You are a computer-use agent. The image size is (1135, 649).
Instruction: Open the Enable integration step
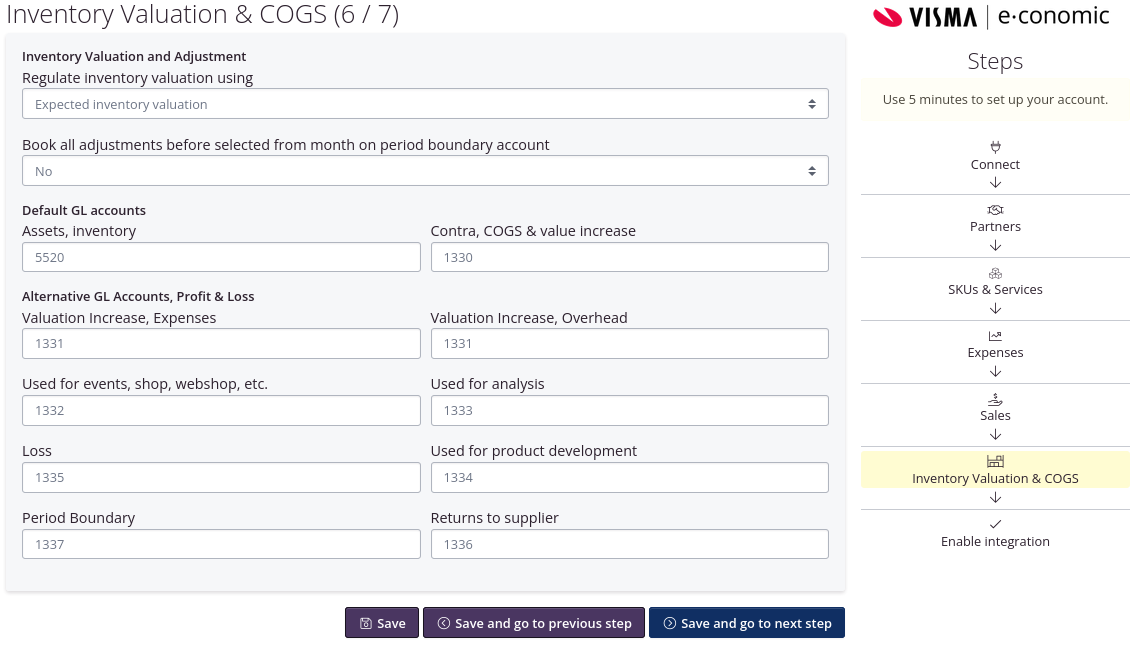[x=995, y=542]
